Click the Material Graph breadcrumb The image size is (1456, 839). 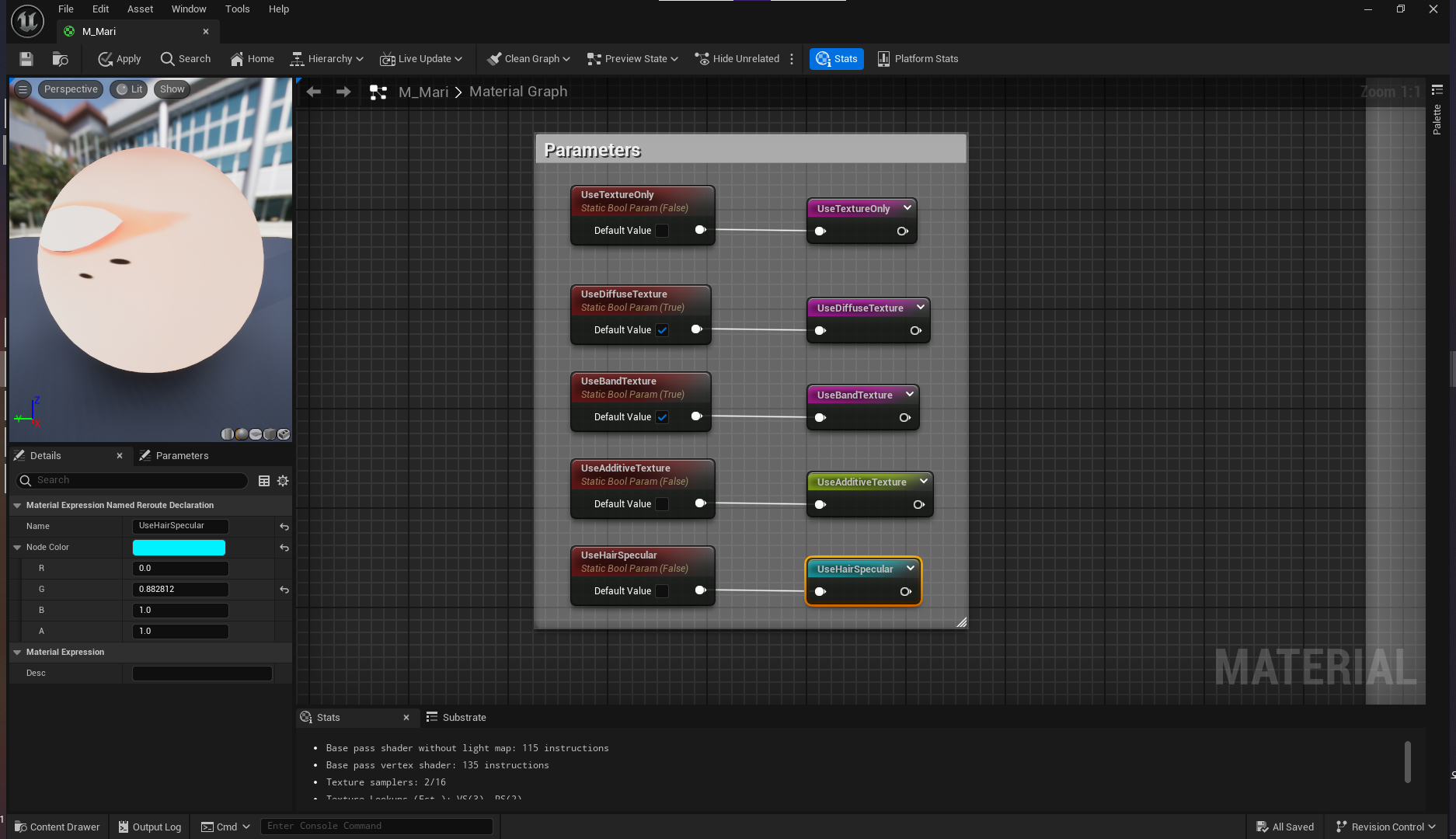pos(518,92)
